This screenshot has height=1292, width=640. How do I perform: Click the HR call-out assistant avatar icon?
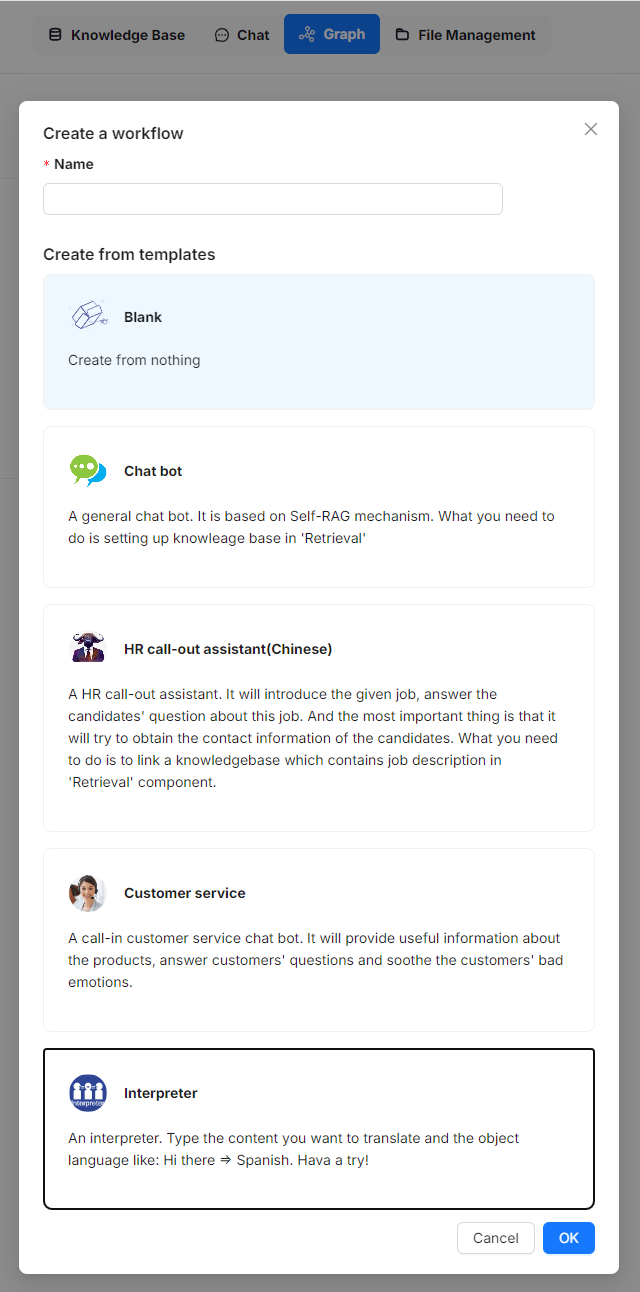[x=88, y=648]
